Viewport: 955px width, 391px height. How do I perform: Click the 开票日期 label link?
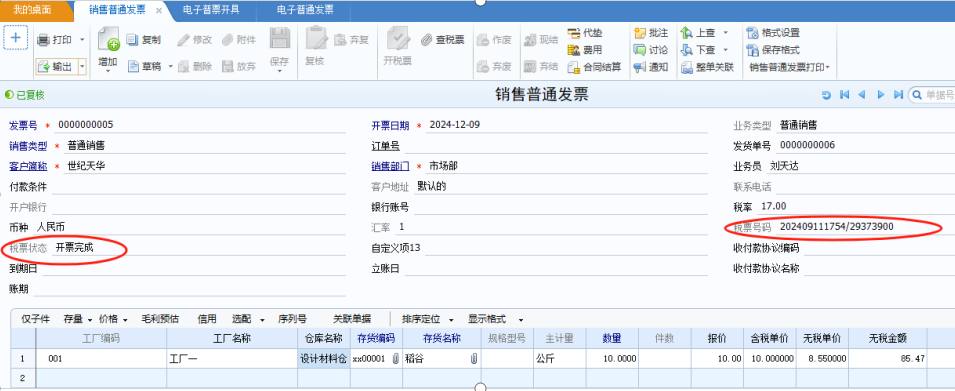[x=391, y=125]
